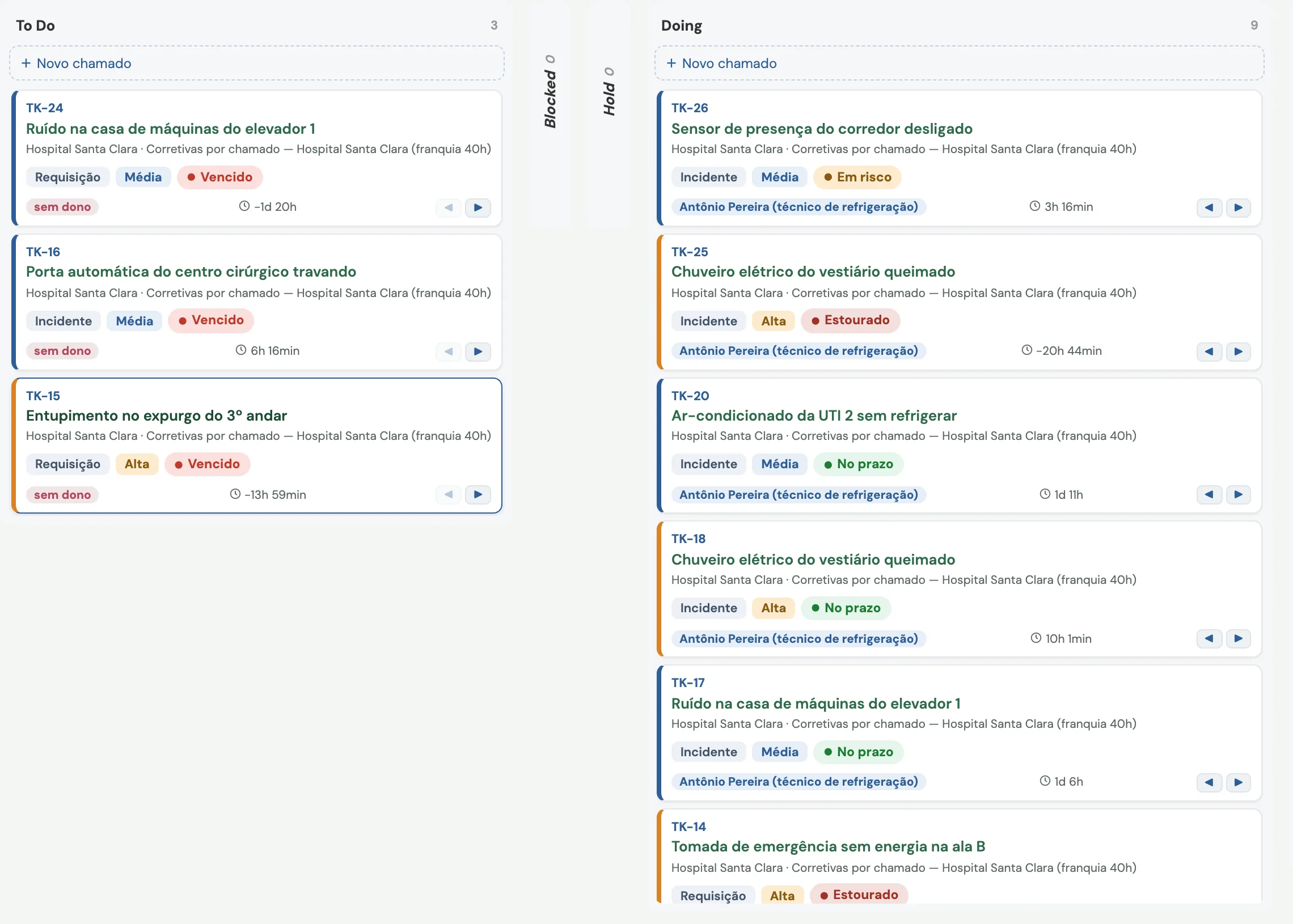Click Antônio Pereira assignee on TK-18
This screenshot has width=1293, height=924.
click(798, 638)
